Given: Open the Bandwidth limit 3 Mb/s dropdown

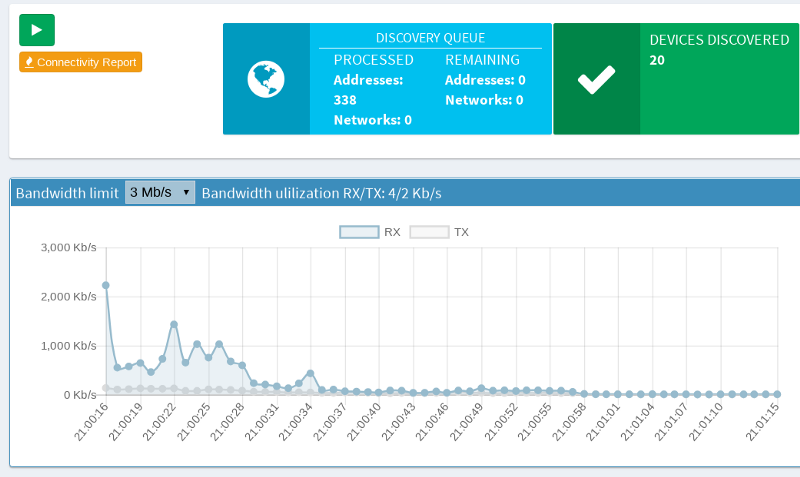Looking at the screenshot, I should [x=159, y=192].
